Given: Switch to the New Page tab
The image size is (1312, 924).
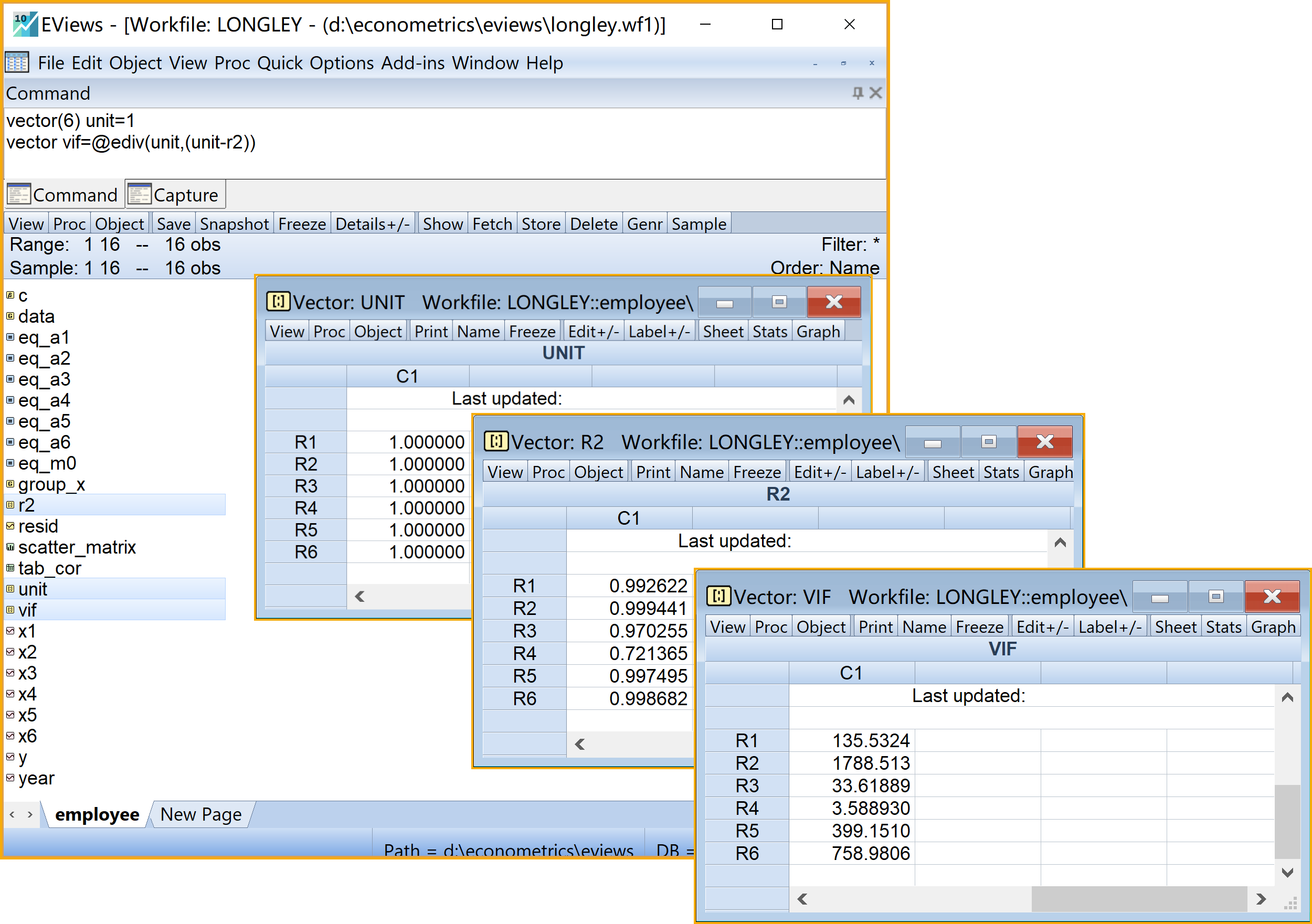Looking at the screenshot, I should click(200, 814).
